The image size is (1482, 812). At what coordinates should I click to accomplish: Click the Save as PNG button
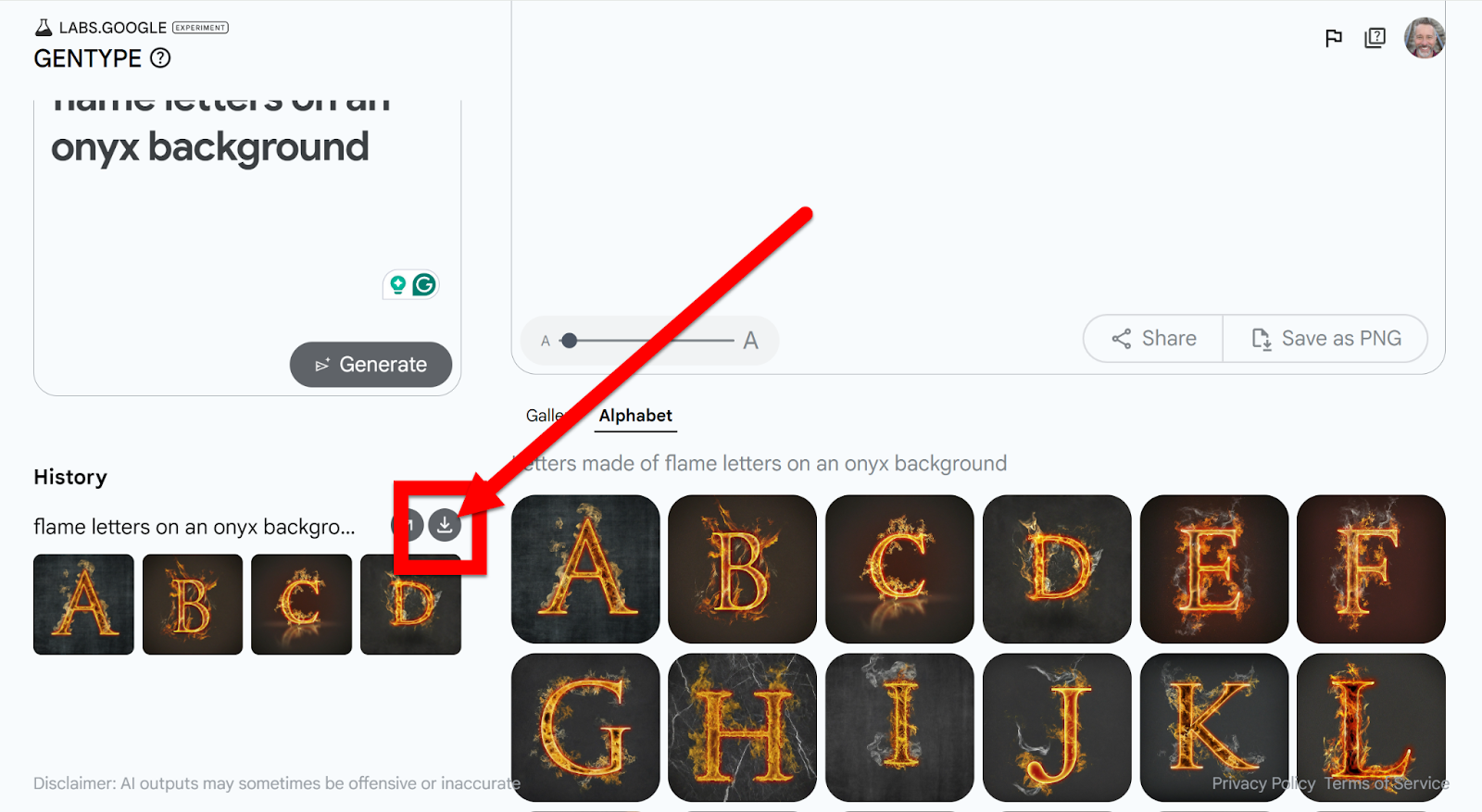coord(1325,339)
